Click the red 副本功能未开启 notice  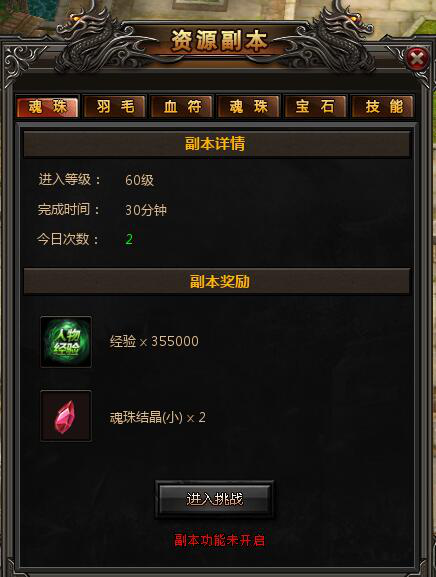click(219, 540)
